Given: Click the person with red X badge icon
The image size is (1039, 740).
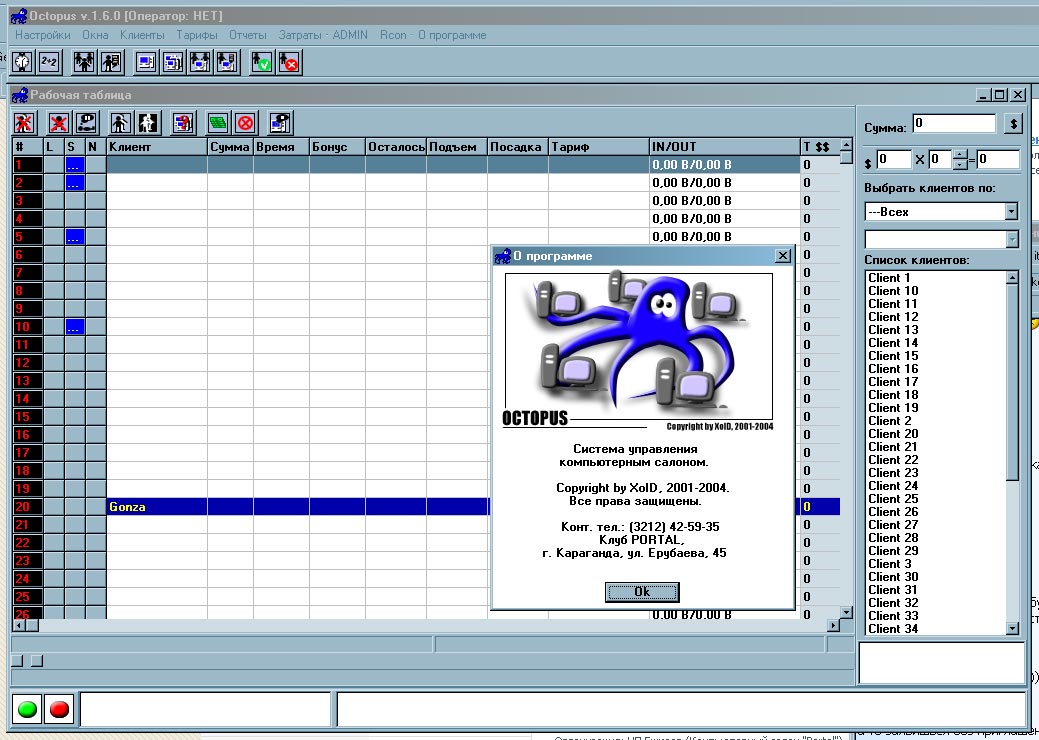Looking at the screenshot, I should 290,62.
